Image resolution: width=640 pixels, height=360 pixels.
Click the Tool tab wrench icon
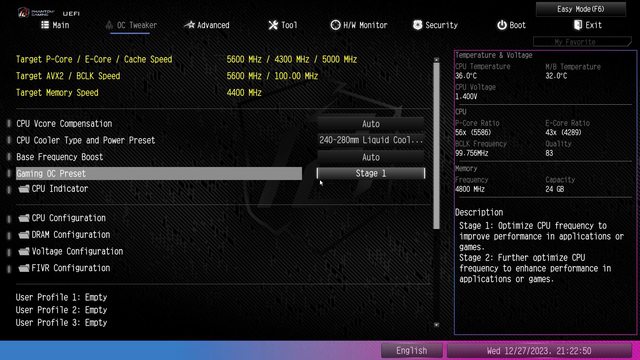pyautogui.click(x=273, y=25)
